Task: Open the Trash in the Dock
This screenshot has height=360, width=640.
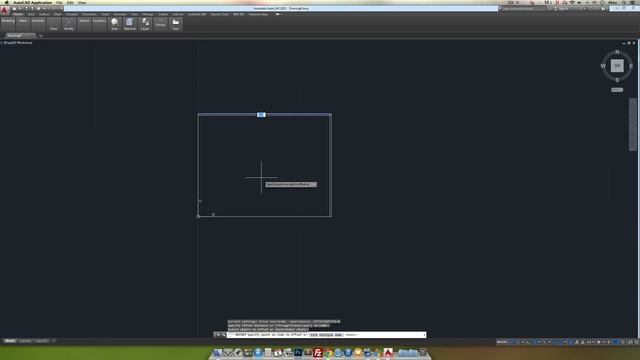Action: pyautogui.click(x=423, y=353)
